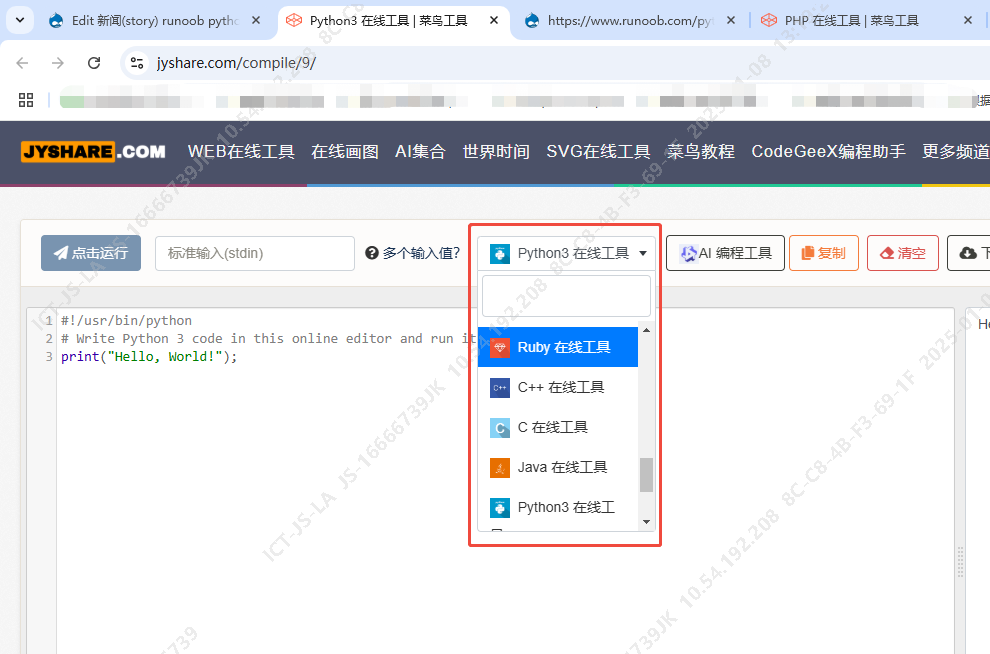The height and width of the screenshot is (654, 990).
Task: Click the browser back arrow
Action: tap(23, 63)
